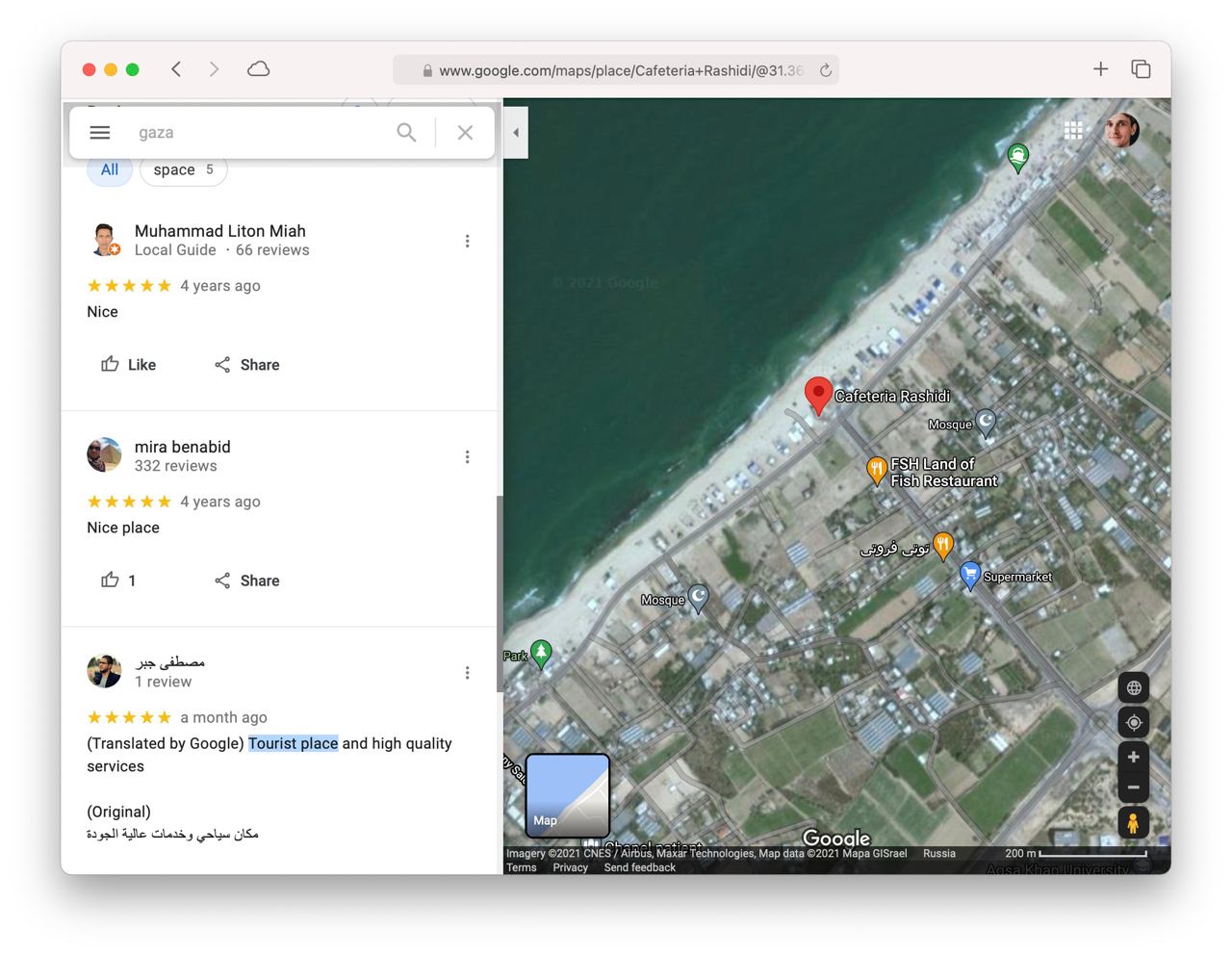The width and height of the screenshot is (1232, 955).
Task: Open options for mira benabid's review
Action: point(468,456)
